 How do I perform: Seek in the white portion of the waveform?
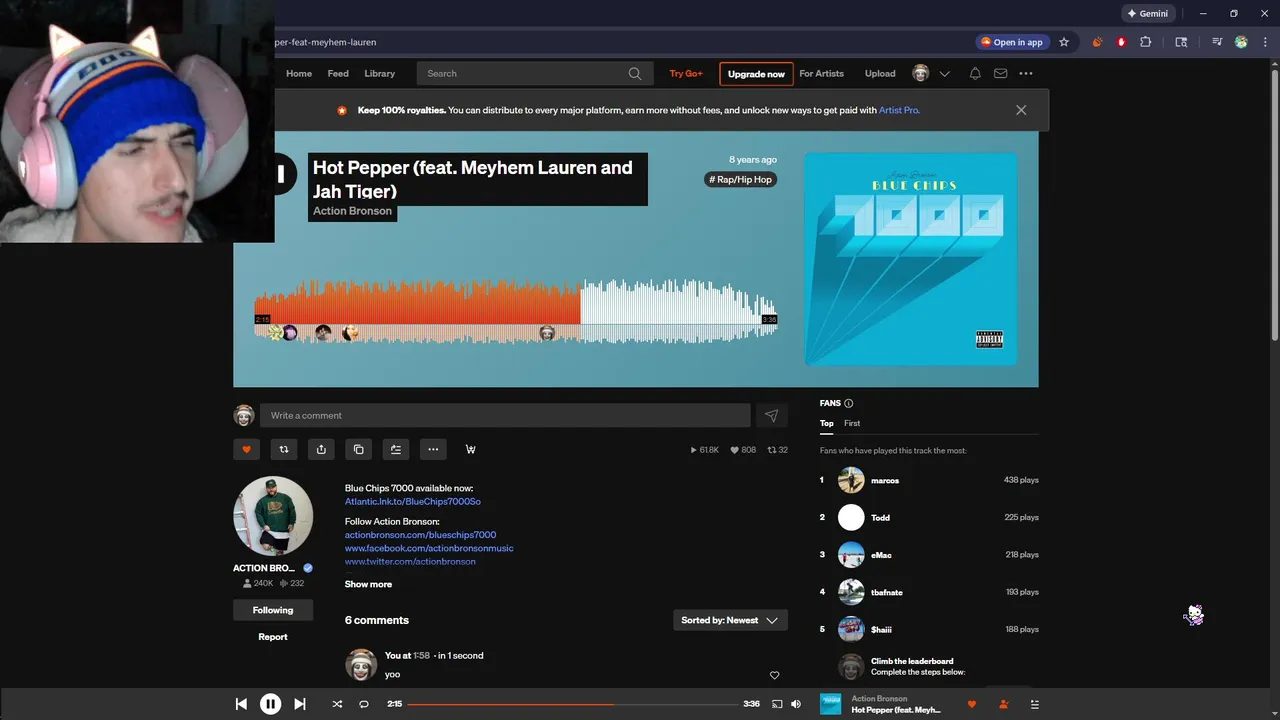(x=679, y=312)
